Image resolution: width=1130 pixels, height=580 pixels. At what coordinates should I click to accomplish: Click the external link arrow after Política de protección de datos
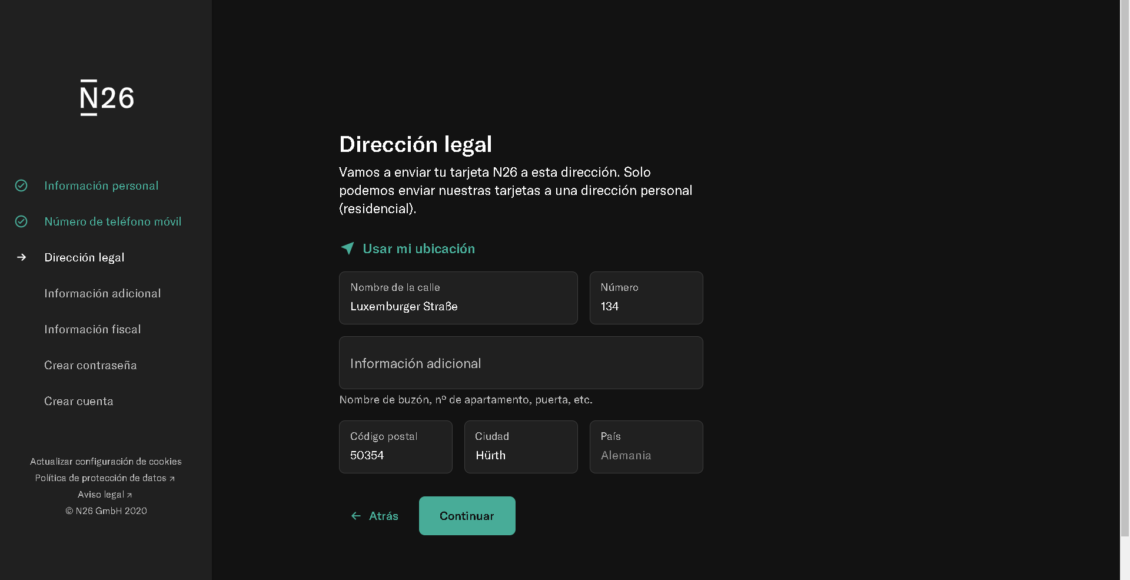point(172,478)
